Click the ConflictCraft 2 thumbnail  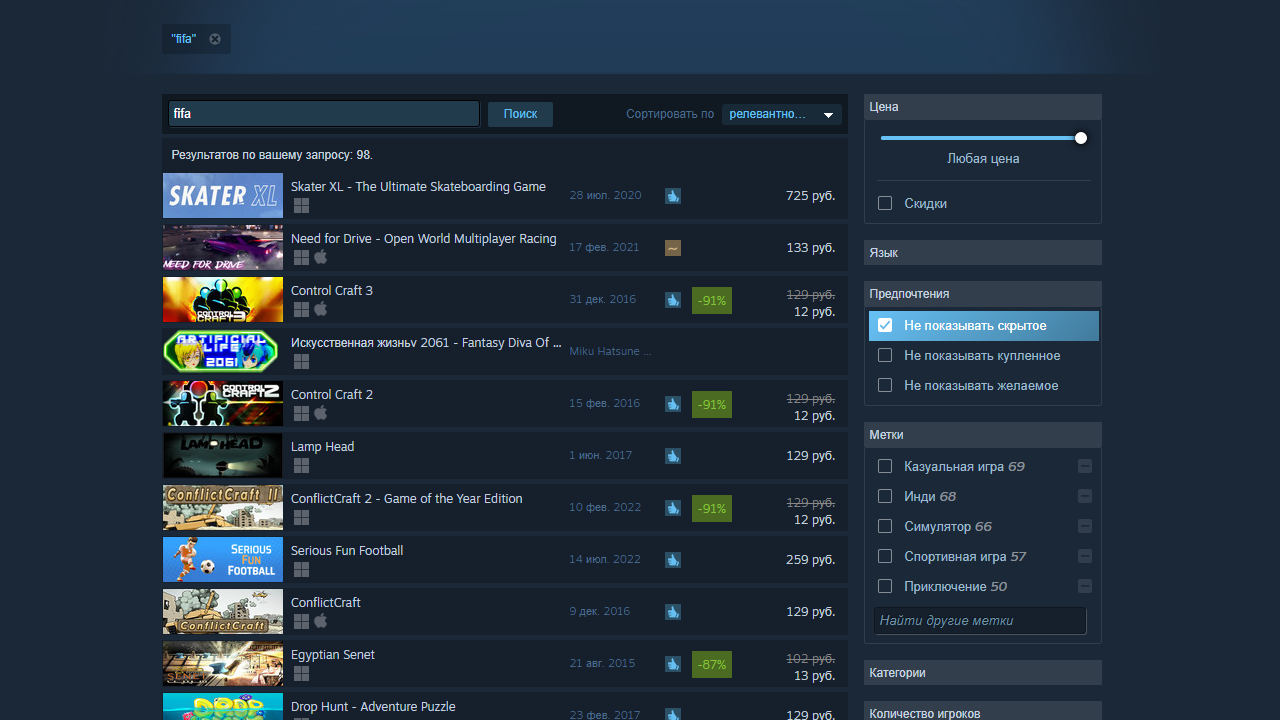point(223,508)
